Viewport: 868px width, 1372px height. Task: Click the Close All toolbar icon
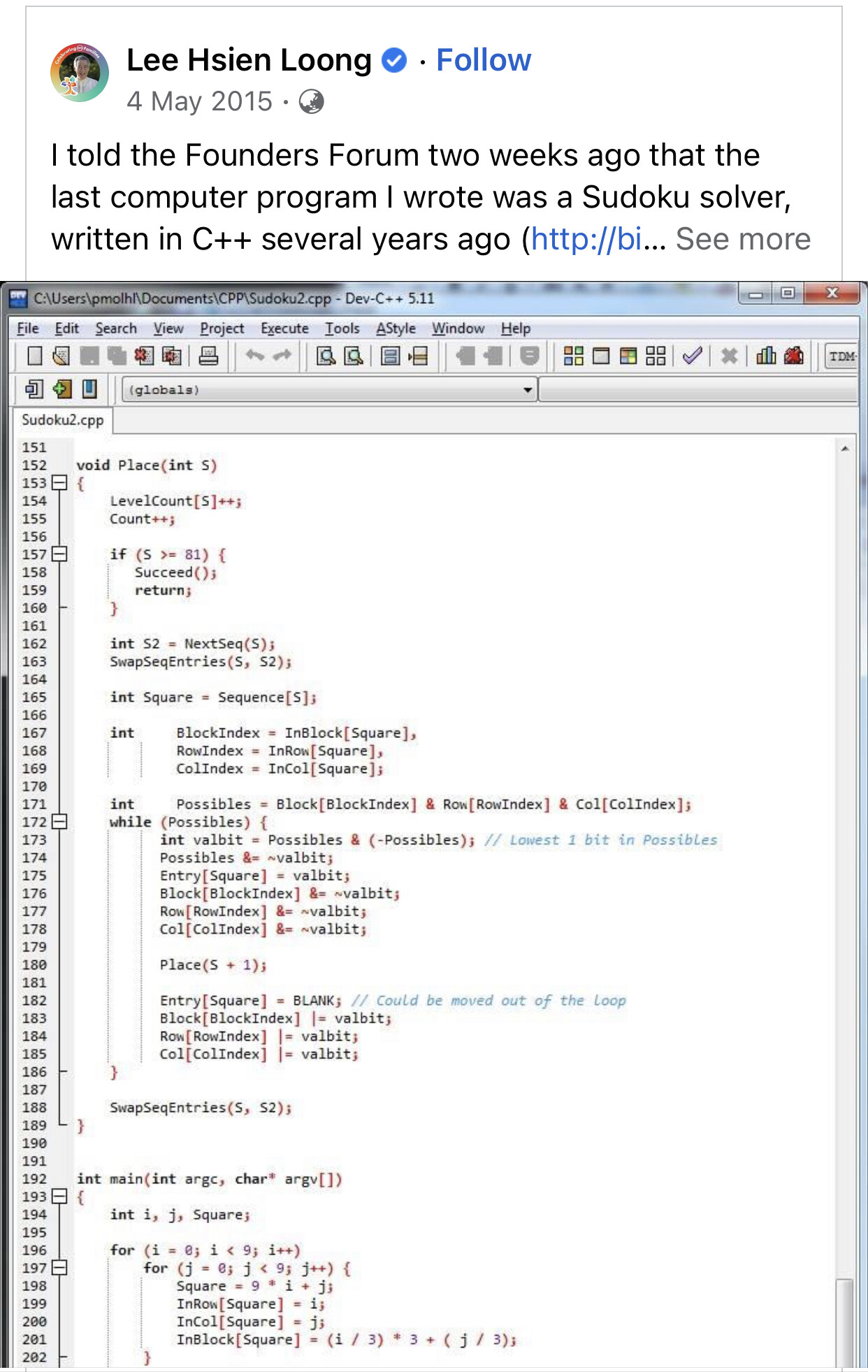pos(171,356)
